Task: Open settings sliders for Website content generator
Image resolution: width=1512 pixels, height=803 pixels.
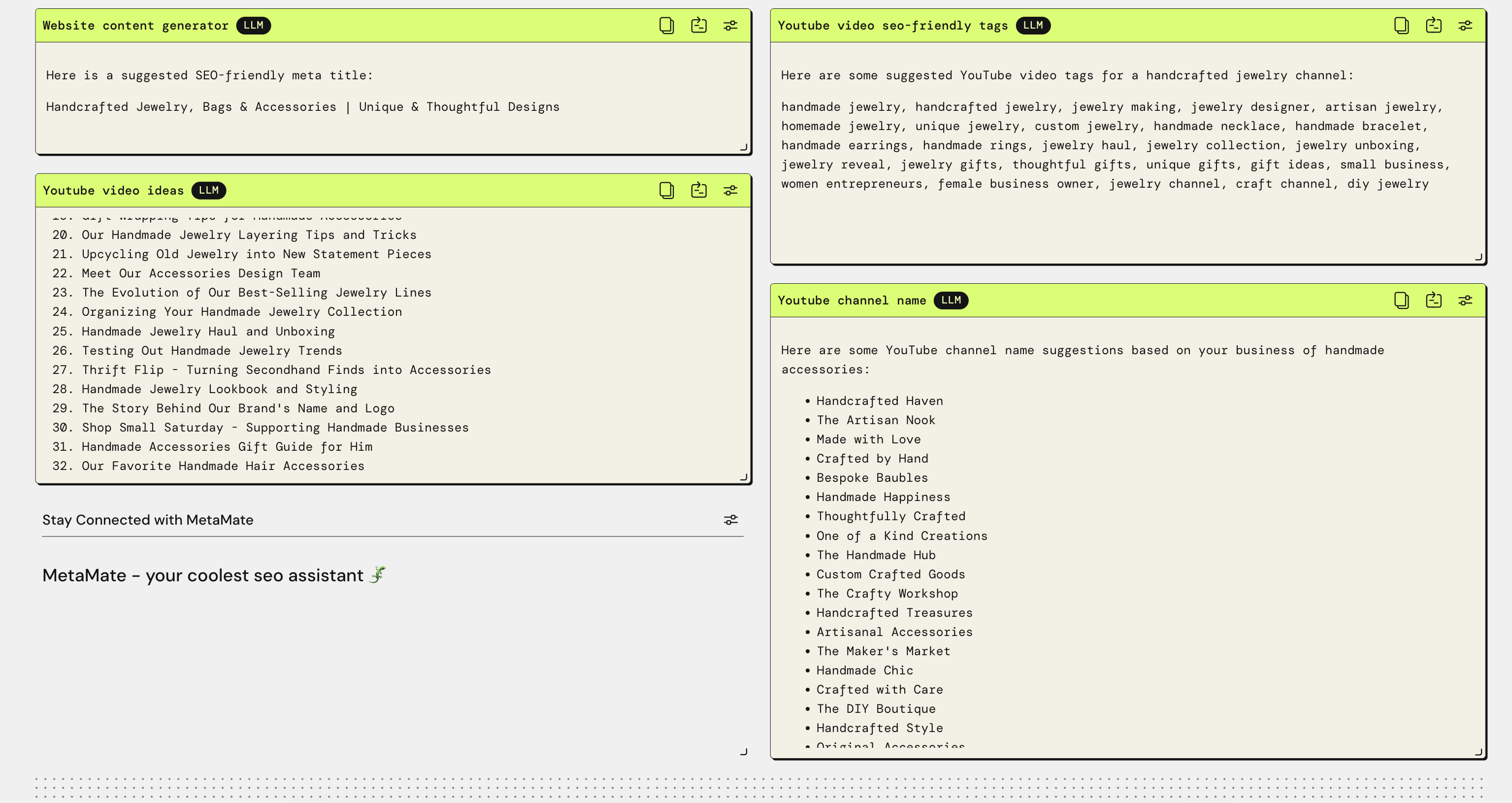Action: click(730, 25)
